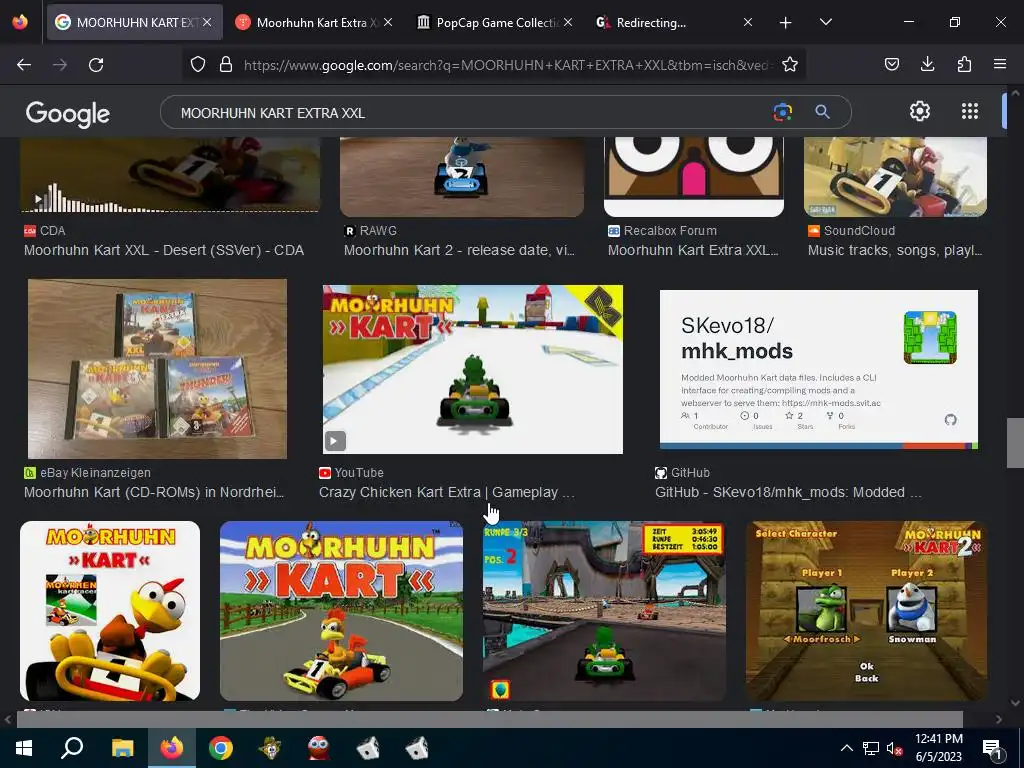Switch to PopCap Game Collection tab
The image size is (1024, 768).
[x=492, y=22]
